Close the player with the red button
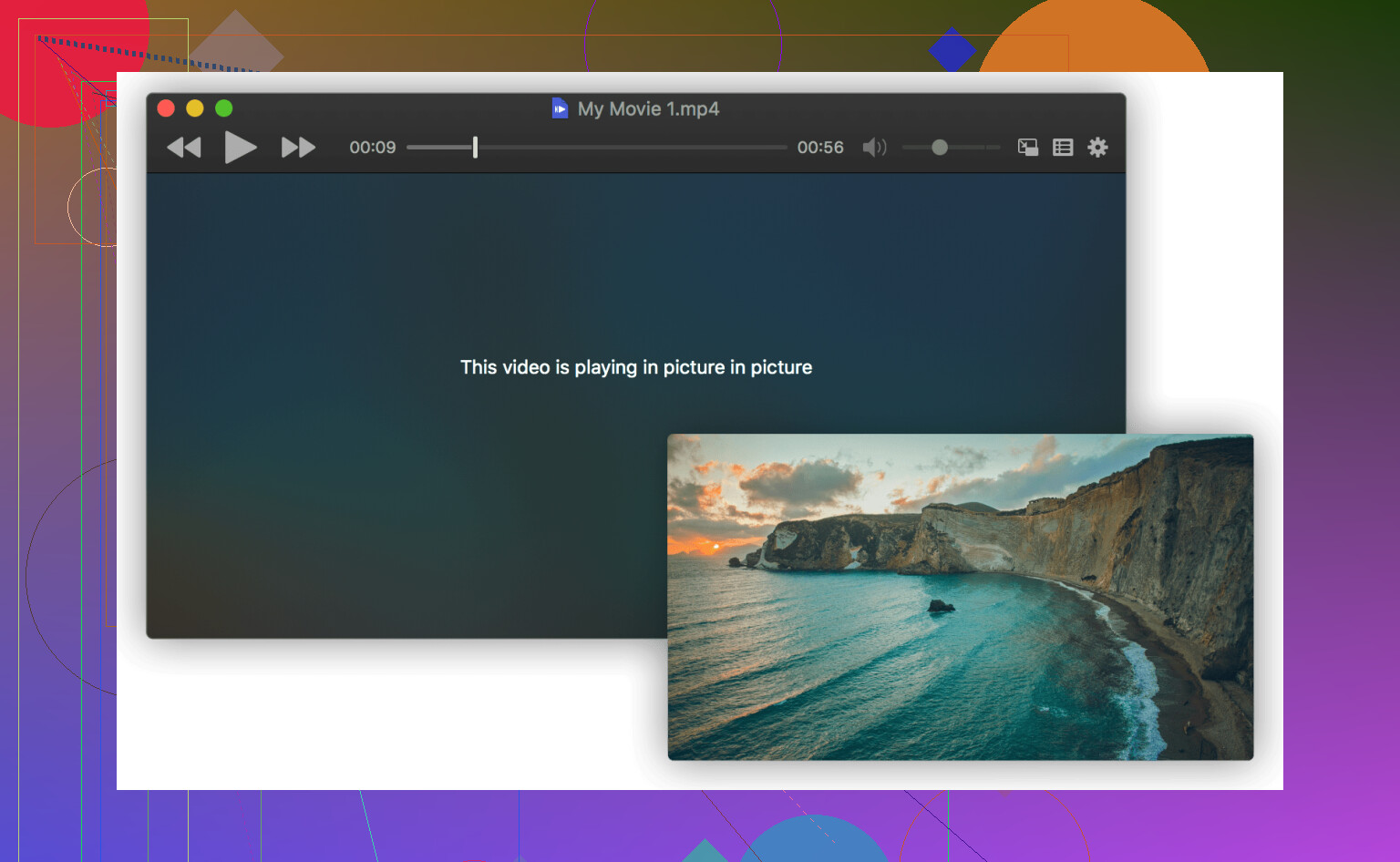This screenshot has width=1400, height=862. pos(166,108)
